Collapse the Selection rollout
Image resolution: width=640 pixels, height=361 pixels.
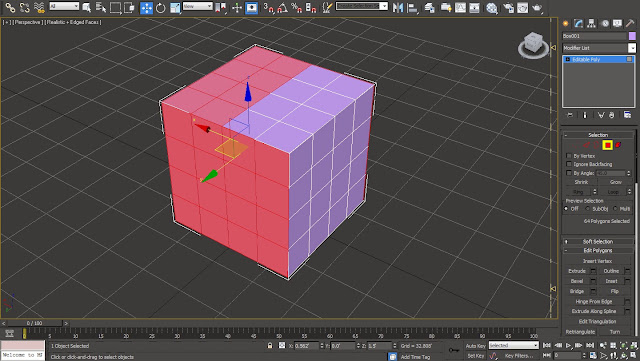tap(598, 135)
